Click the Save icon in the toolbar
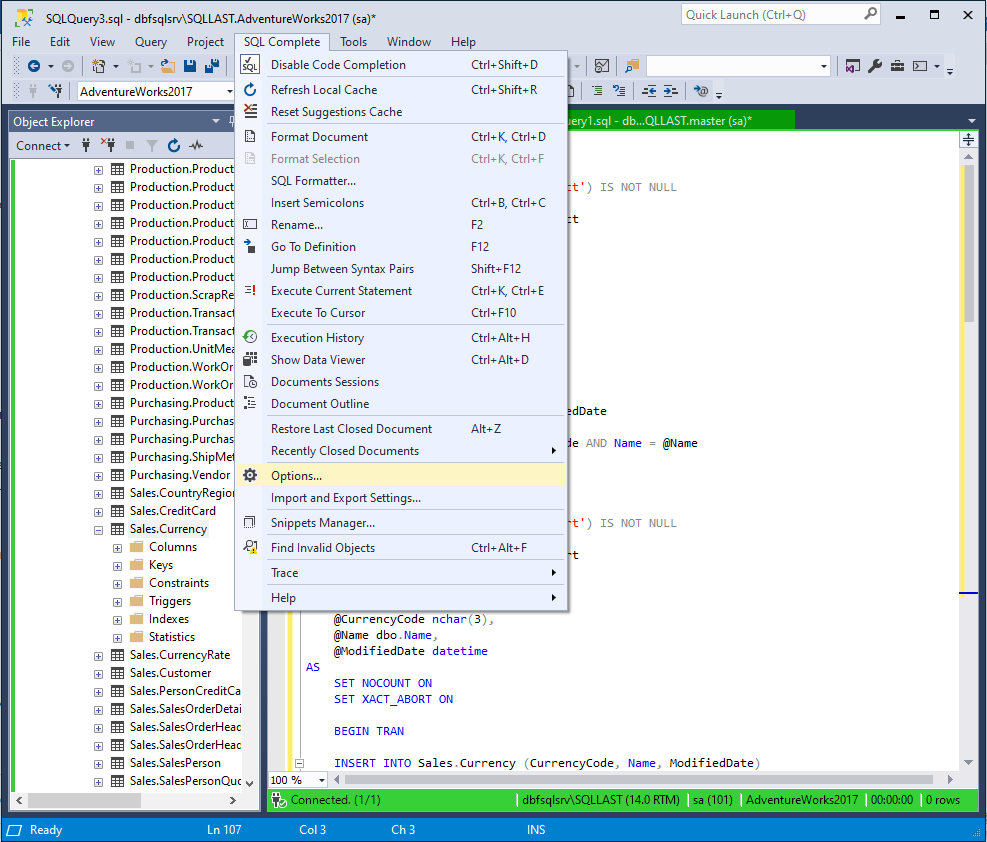Viewport: 987px width, 842px height. tap(189, 66)
